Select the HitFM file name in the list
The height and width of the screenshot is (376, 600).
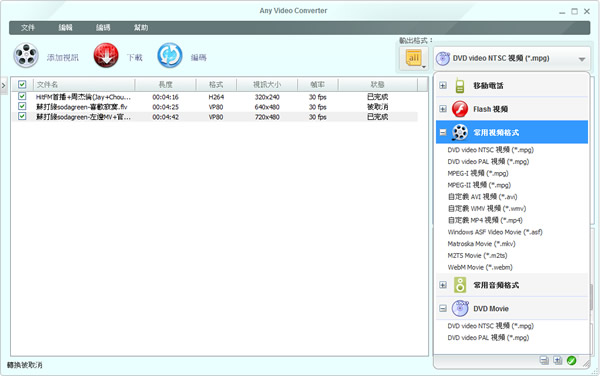pos(83,97)
